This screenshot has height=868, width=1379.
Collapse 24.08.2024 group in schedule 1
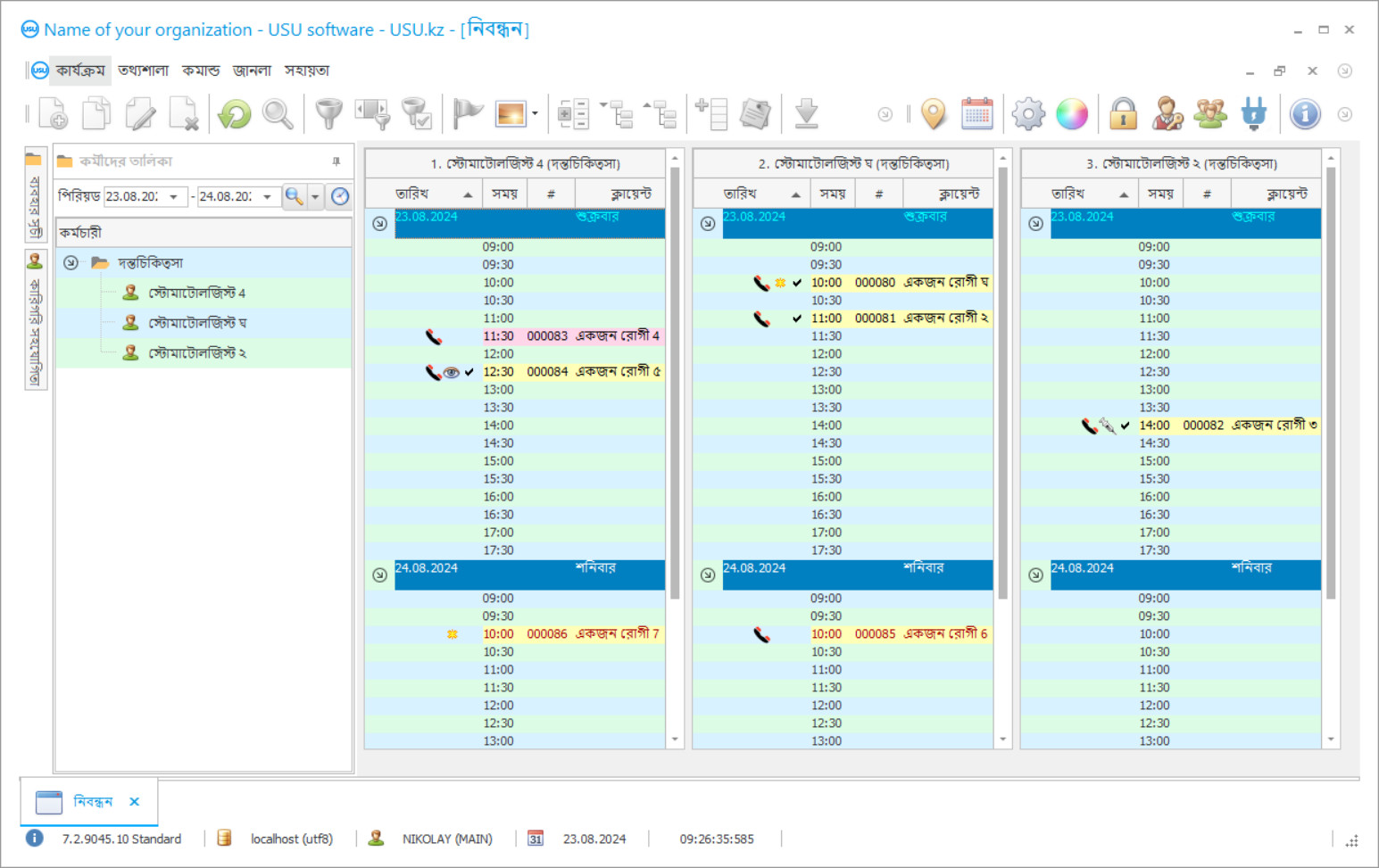point(379,575)
